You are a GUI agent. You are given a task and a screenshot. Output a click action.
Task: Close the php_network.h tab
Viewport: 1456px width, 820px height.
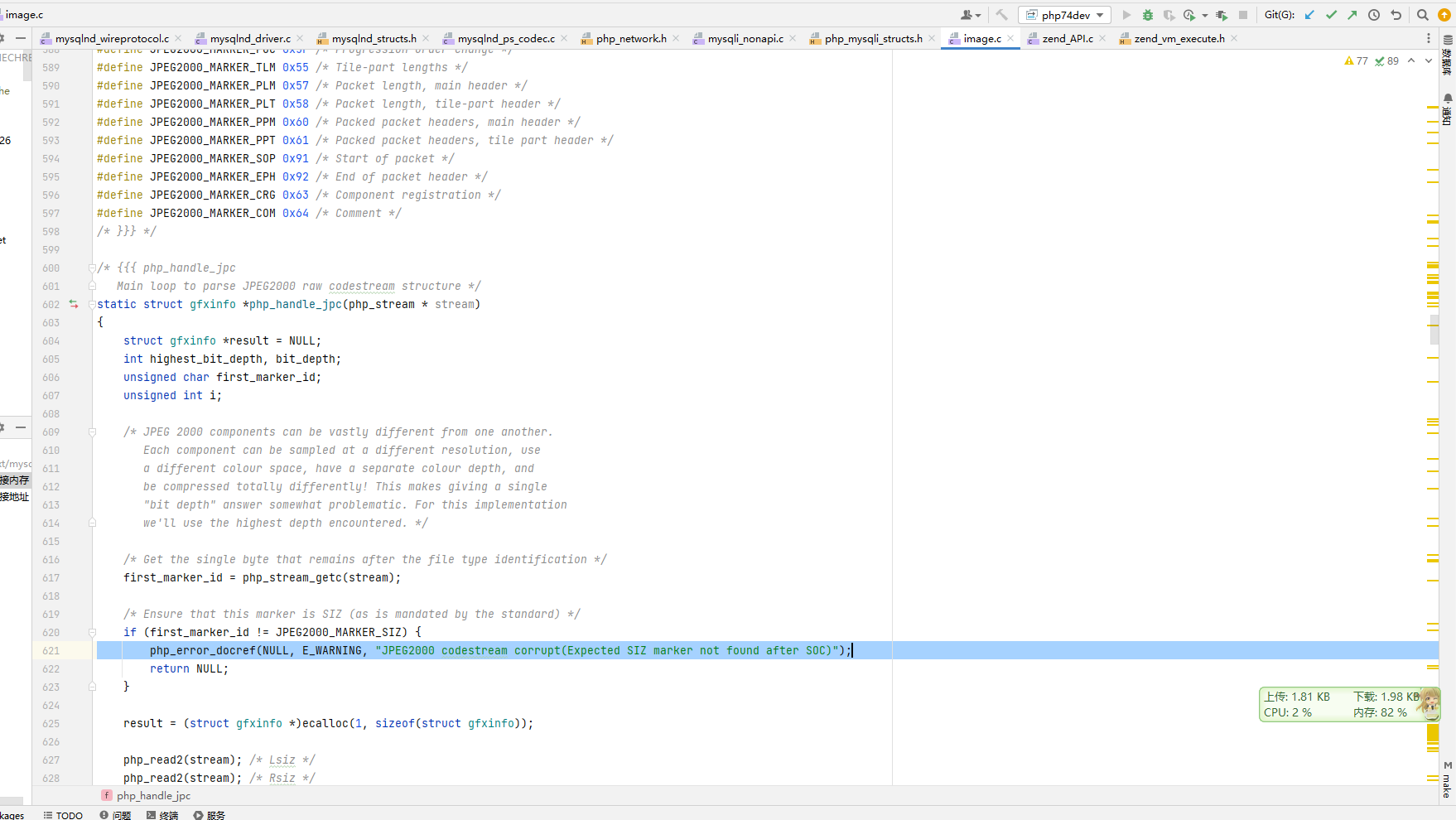(676, 38)
